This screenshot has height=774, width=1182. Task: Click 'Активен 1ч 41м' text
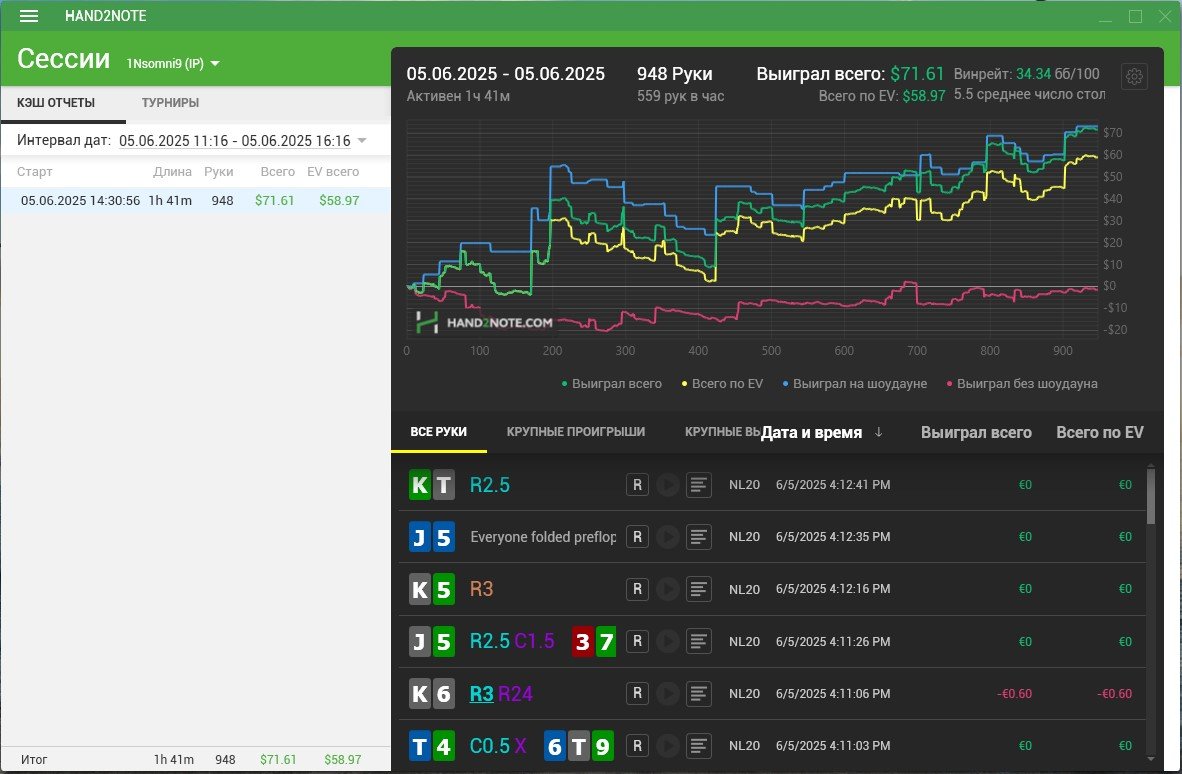tap(458, 96)
